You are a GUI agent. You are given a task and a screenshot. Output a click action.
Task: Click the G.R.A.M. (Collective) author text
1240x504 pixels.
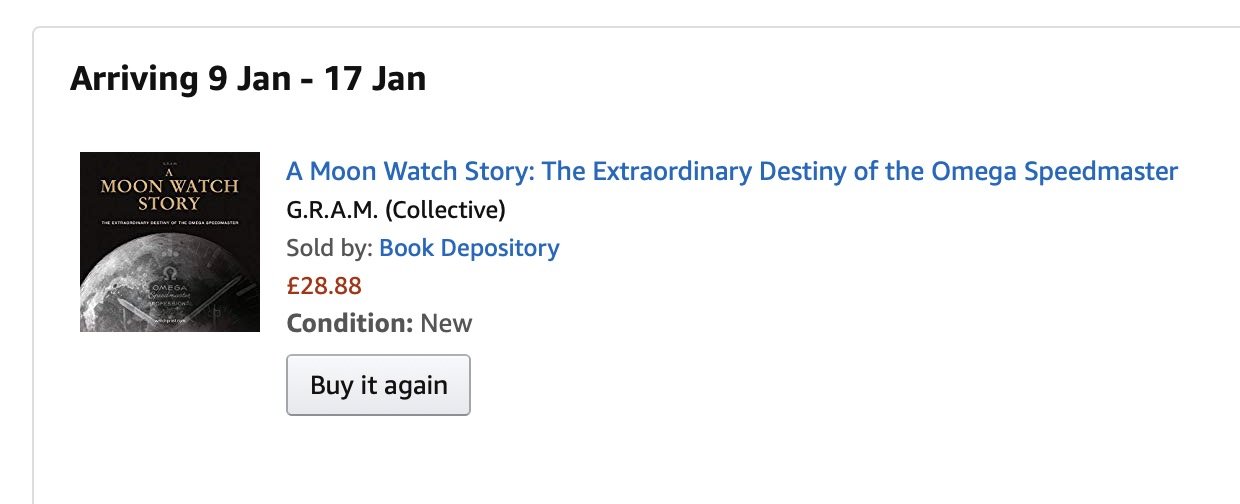pyautogui.click(x=396, y=210)
